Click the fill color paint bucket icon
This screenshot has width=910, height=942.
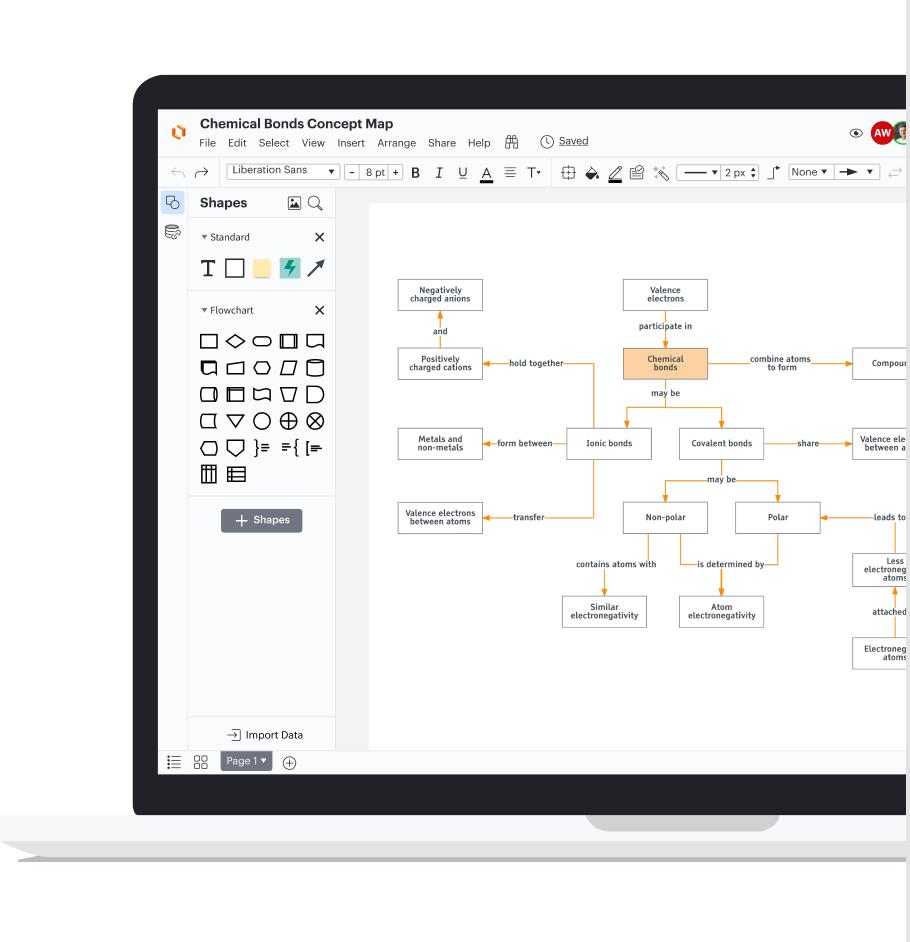[592, 173]
